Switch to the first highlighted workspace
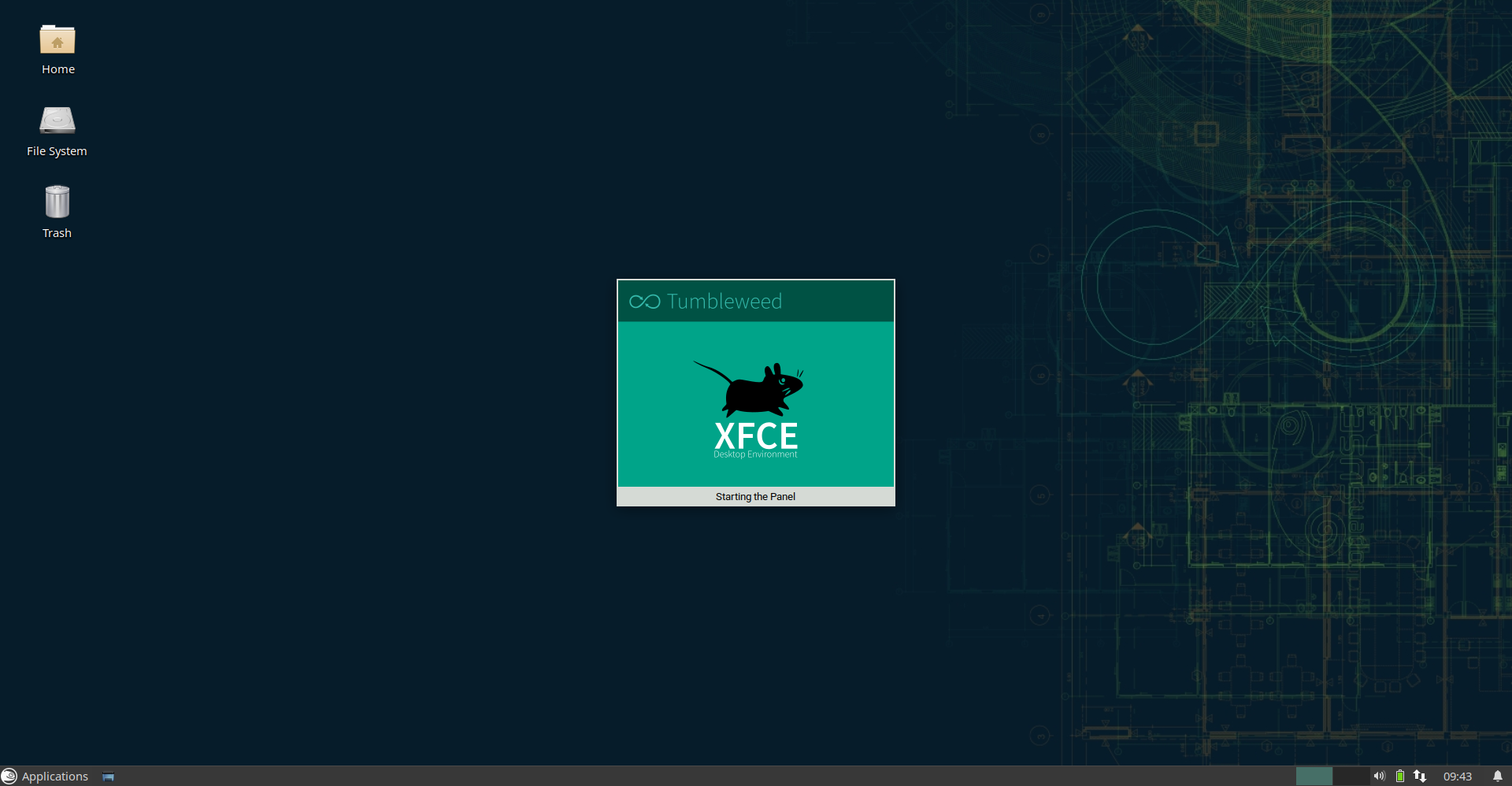The image size is (1512, 786). 1314,776
